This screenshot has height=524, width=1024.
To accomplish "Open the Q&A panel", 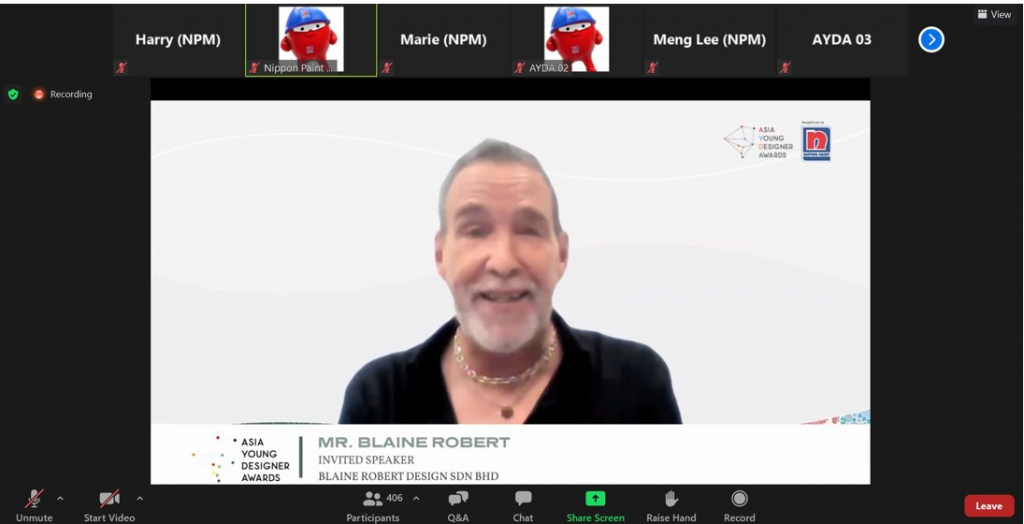I will (x=458, y=504).
